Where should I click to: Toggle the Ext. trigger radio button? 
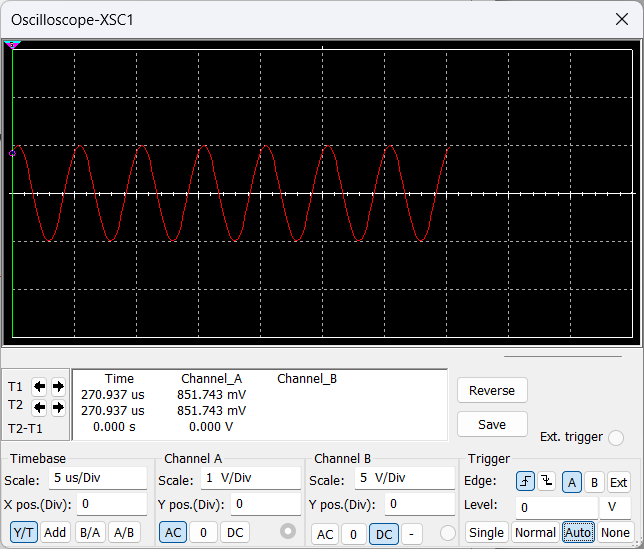[x=616, y=437]
